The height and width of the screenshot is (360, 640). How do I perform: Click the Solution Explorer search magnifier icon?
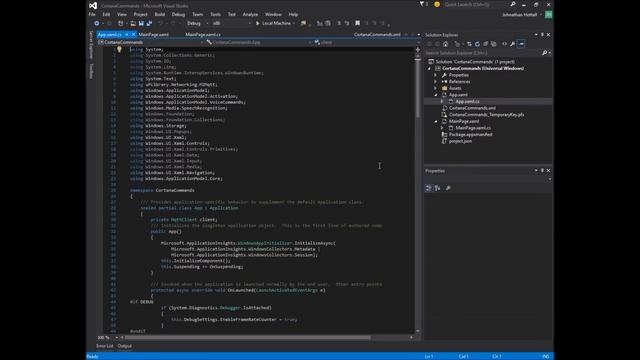coord(544,53)
